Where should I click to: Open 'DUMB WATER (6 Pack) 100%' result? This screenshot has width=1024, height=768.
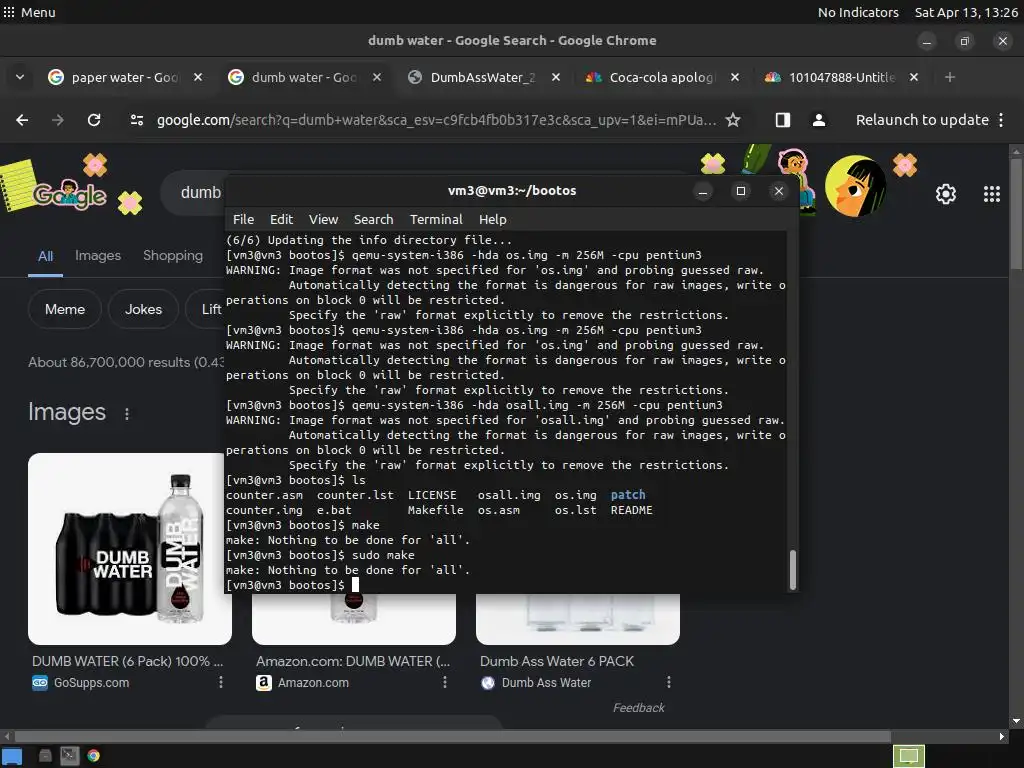(x=127, y=661)
